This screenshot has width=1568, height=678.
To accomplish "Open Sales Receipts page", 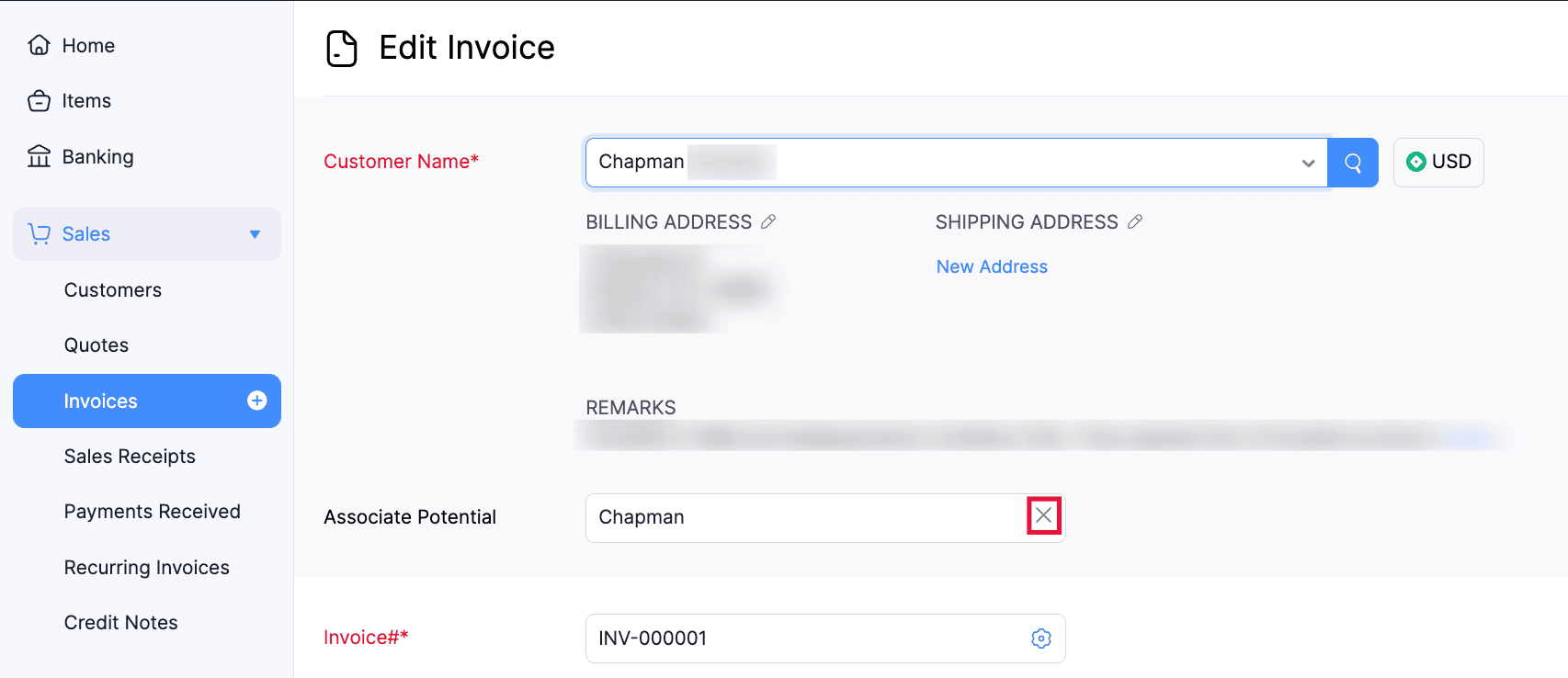I will pyautogui.click(x=130, y=457).
